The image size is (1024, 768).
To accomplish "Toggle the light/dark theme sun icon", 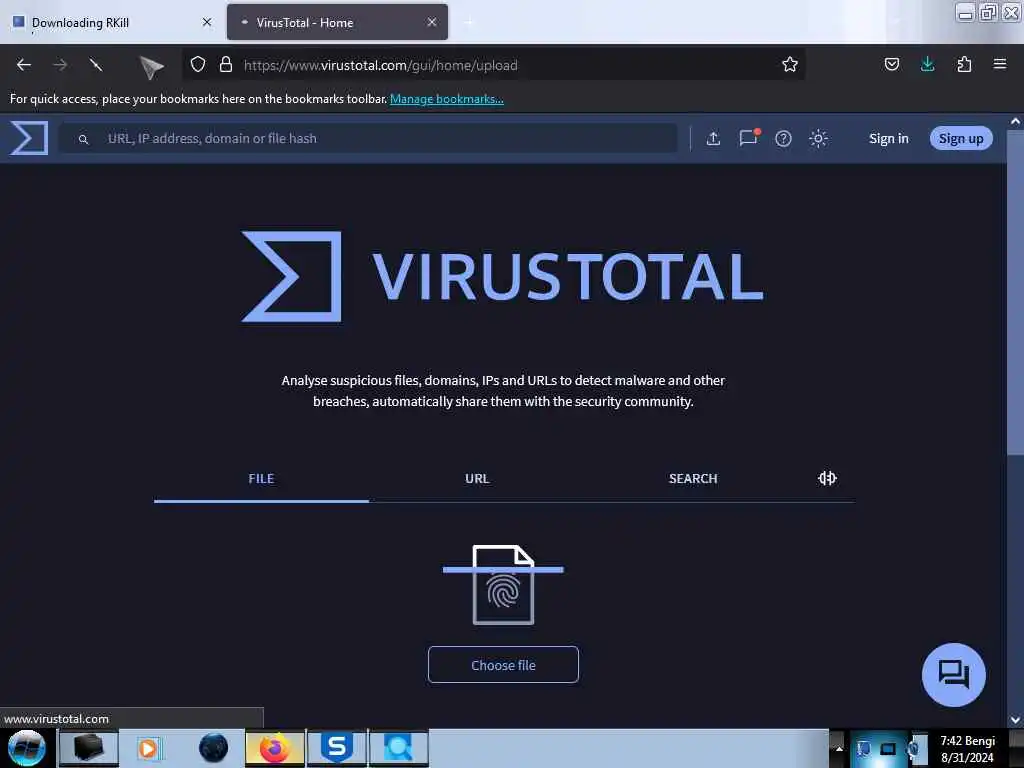I will coord(818,138).
